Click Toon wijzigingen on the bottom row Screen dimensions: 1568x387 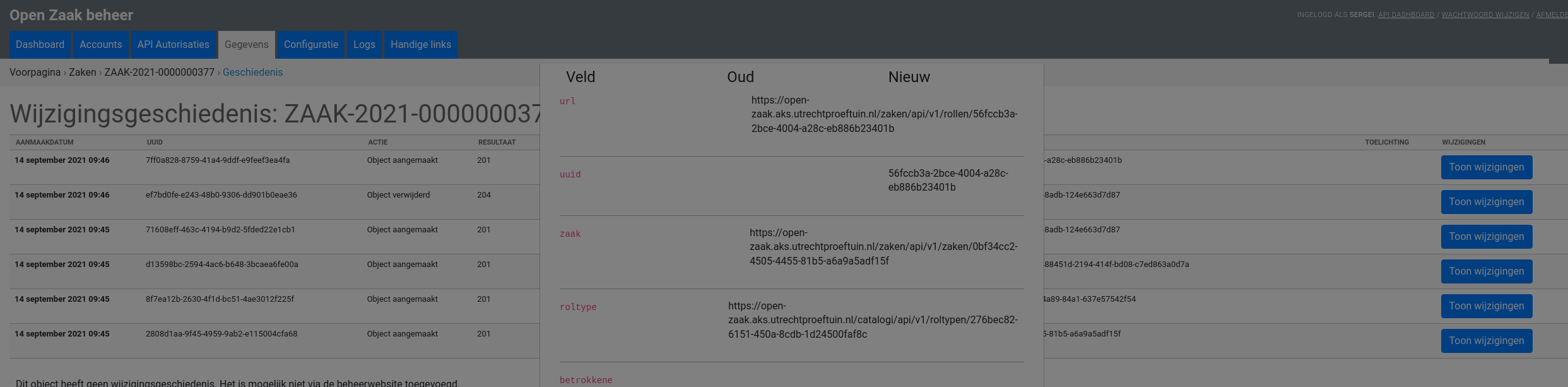1487,340
